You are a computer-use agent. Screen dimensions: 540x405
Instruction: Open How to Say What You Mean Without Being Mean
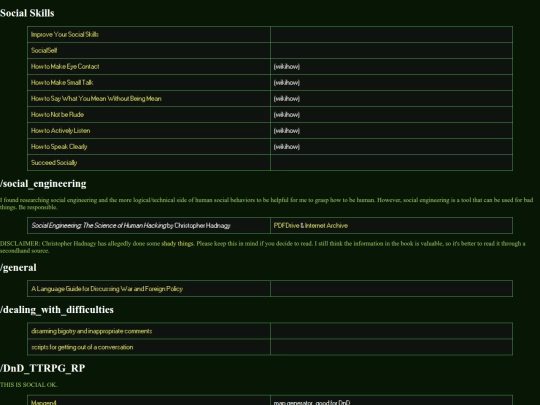tap(96, 98)
